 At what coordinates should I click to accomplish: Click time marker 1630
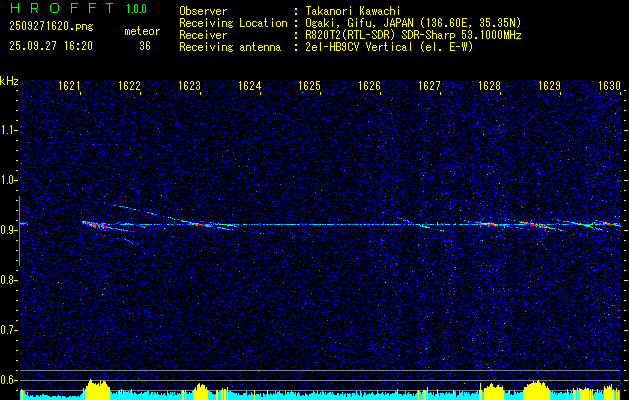(609, 85)
